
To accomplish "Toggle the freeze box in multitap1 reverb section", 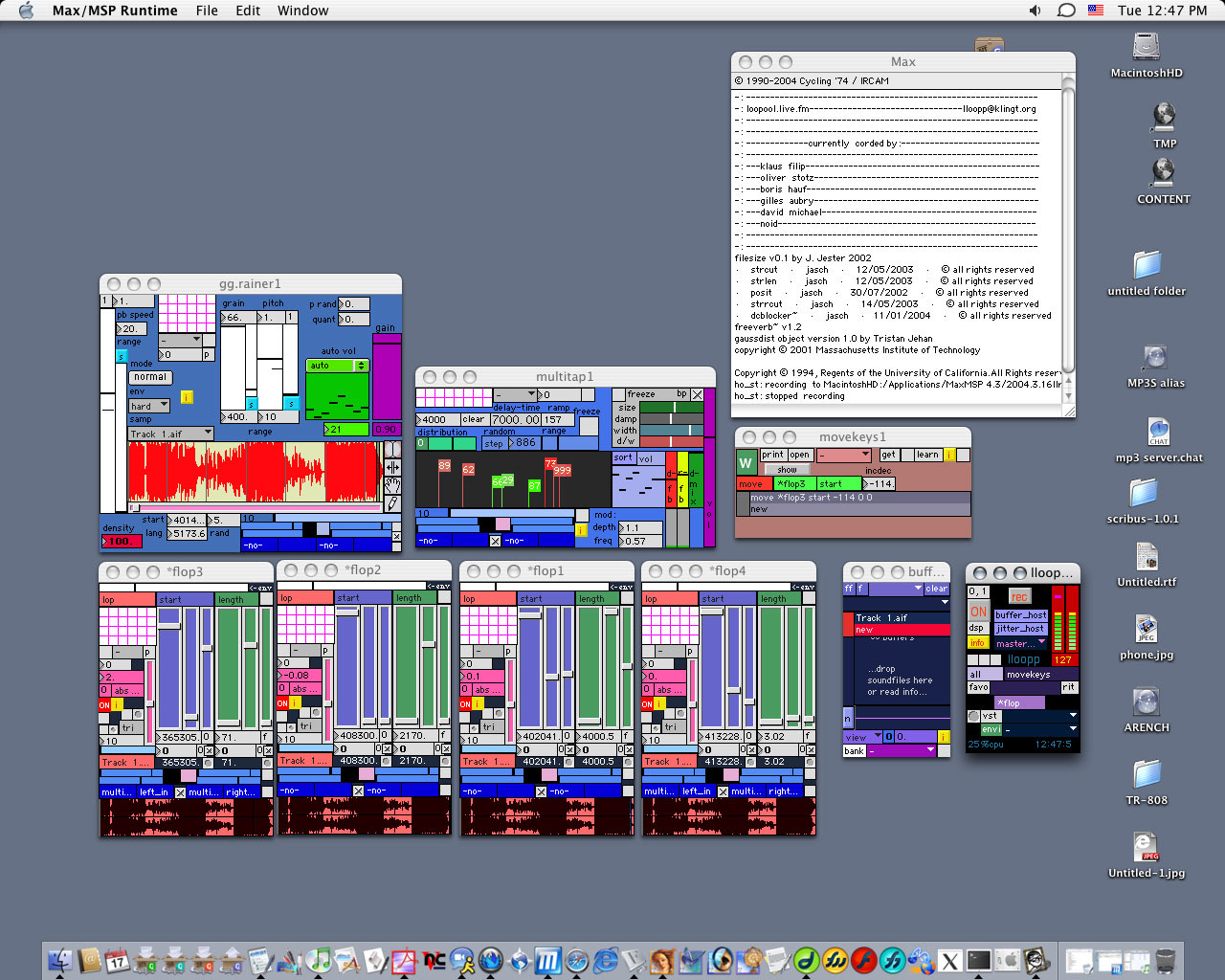I will (x=618, y=394).
